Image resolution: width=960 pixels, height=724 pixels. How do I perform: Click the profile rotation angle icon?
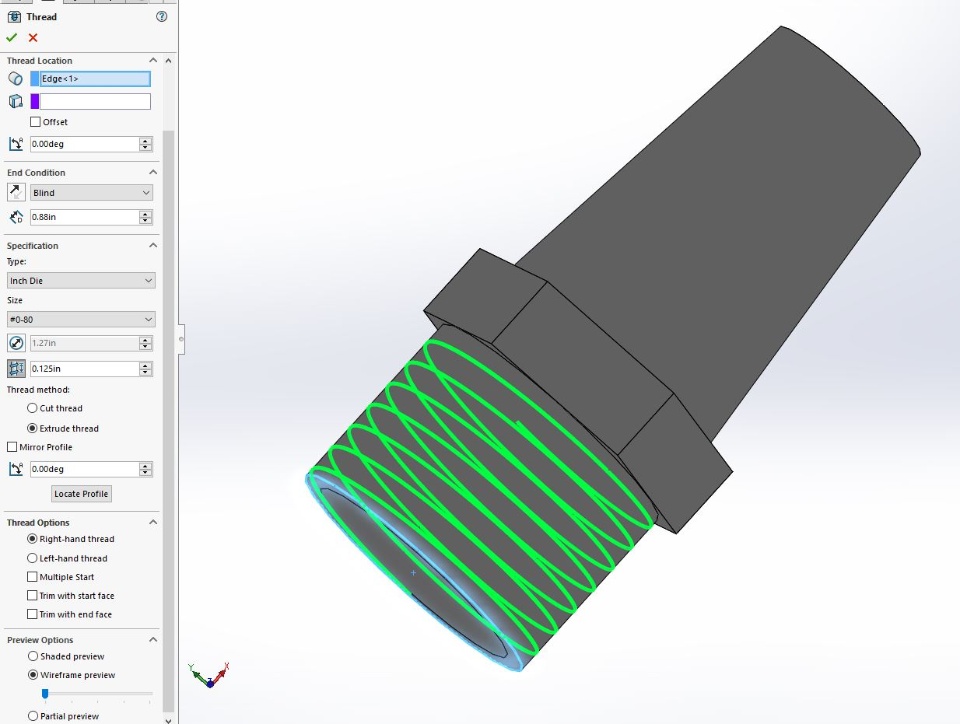15,469
